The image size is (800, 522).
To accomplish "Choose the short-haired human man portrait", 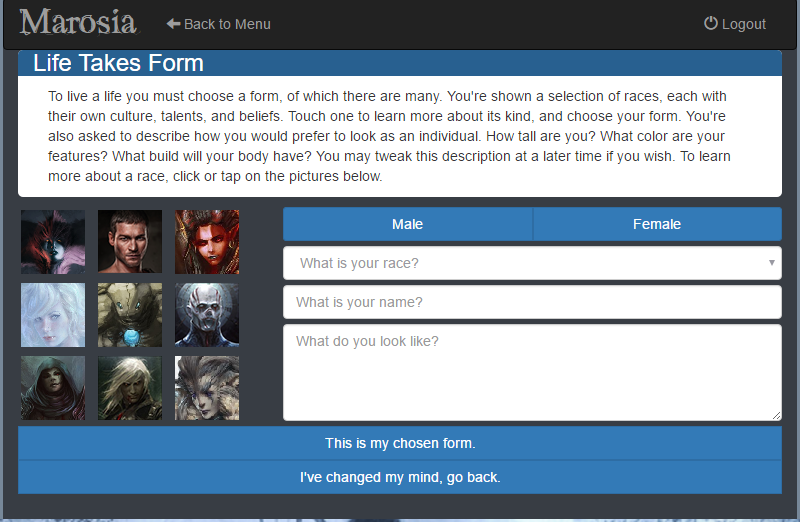I will [x=130, y=242].
